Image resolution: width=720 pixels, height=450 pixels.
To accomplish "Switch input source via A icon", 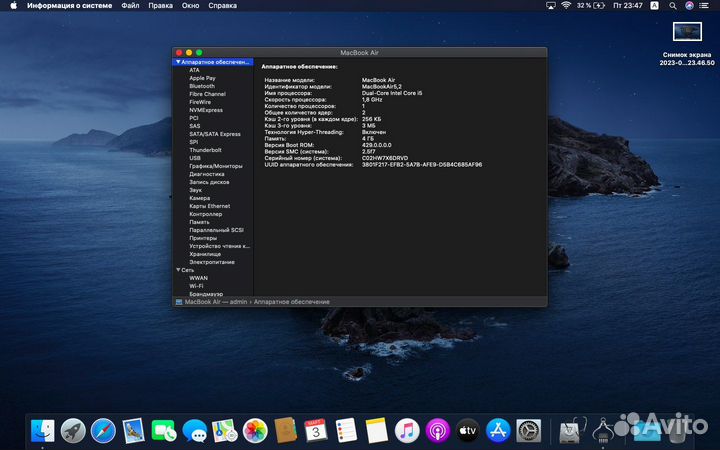I will click(x=654, y=6).
